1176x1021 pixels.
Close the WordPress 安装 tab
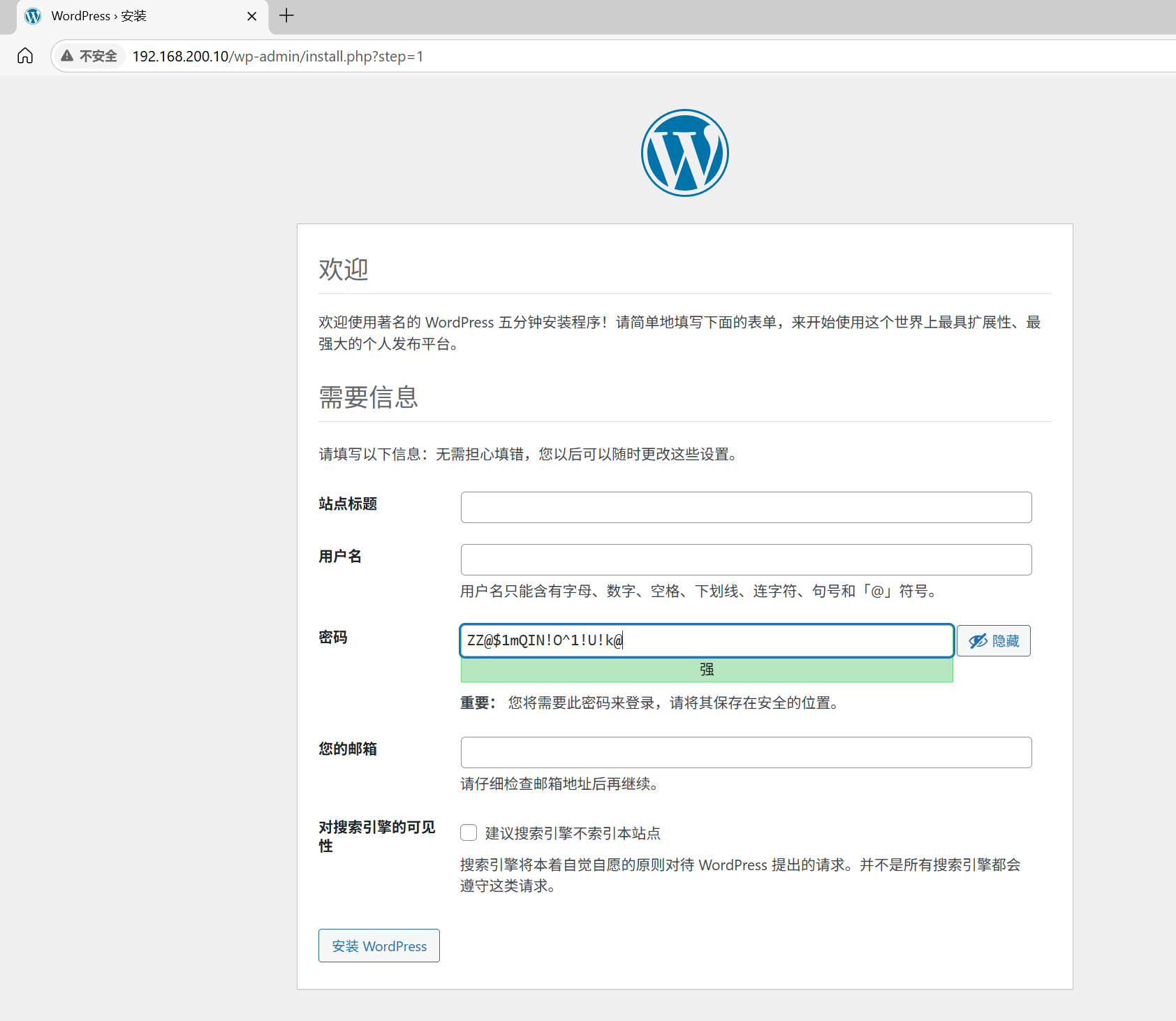coord(252,16)
